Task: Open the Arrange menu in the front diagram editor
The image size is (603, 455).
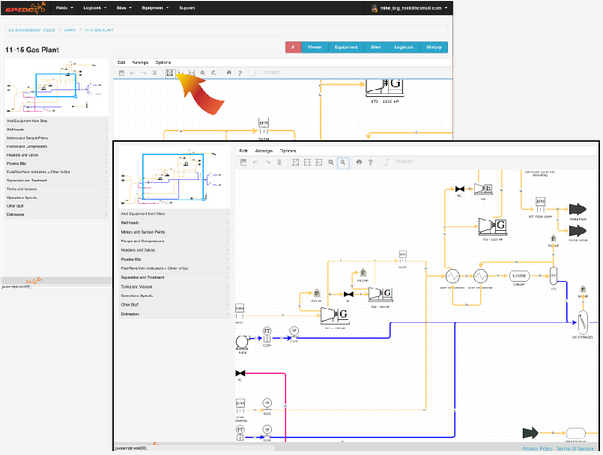Action: pos(264,151)
